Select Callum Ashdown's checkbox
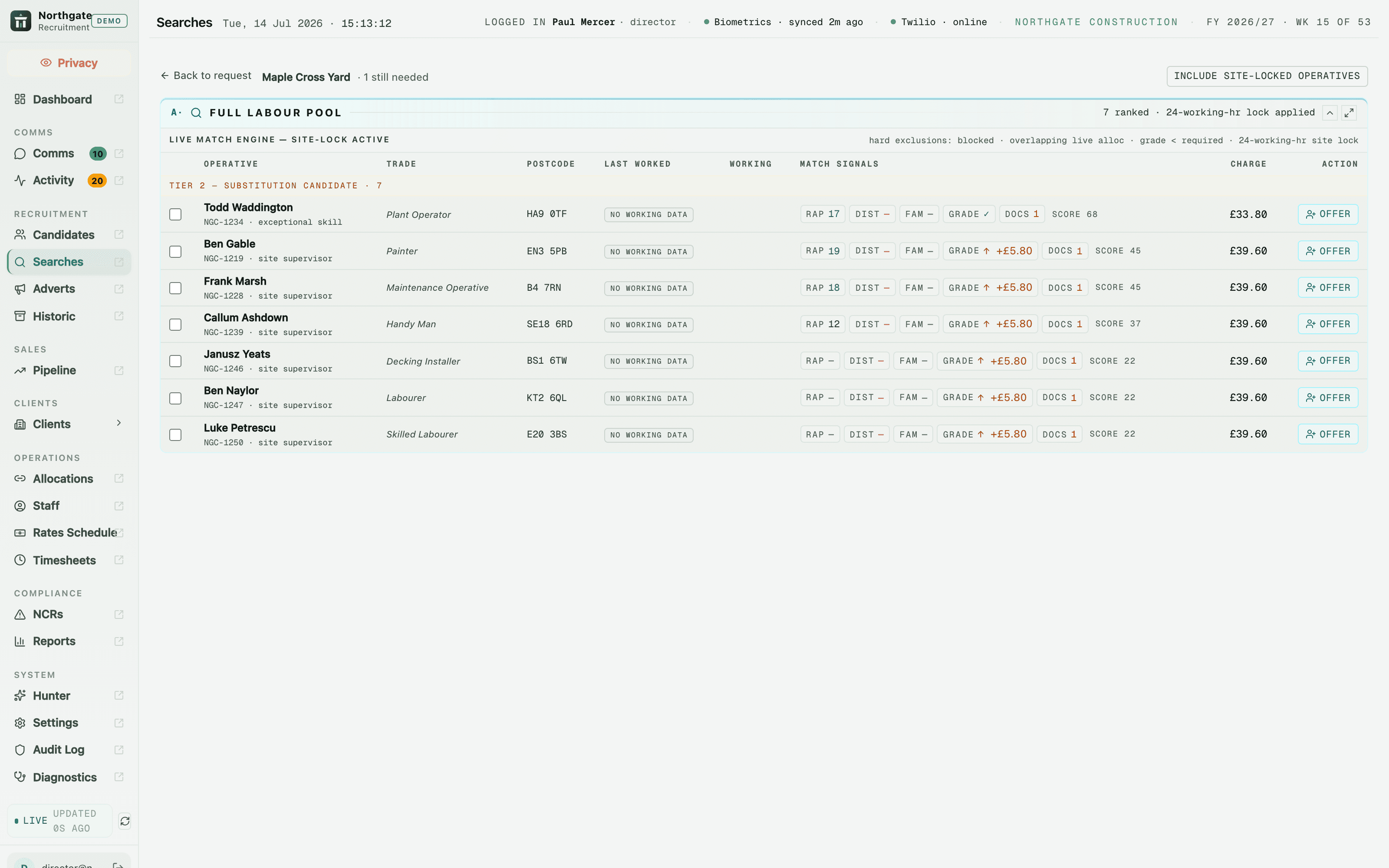The image size is (1389, 868). [x=176, y=324]
